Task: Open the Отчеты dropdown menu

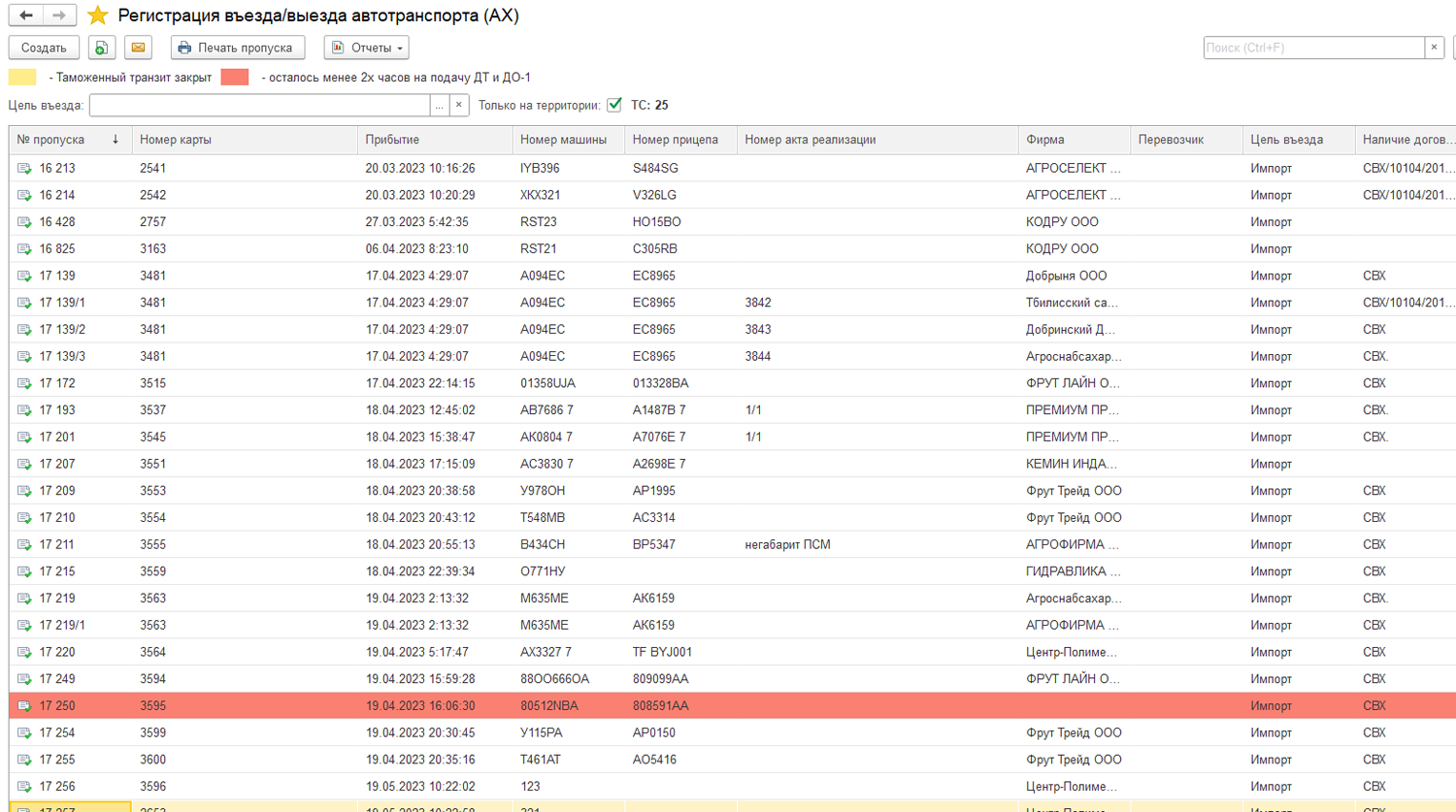Action: tap(366, 48)
